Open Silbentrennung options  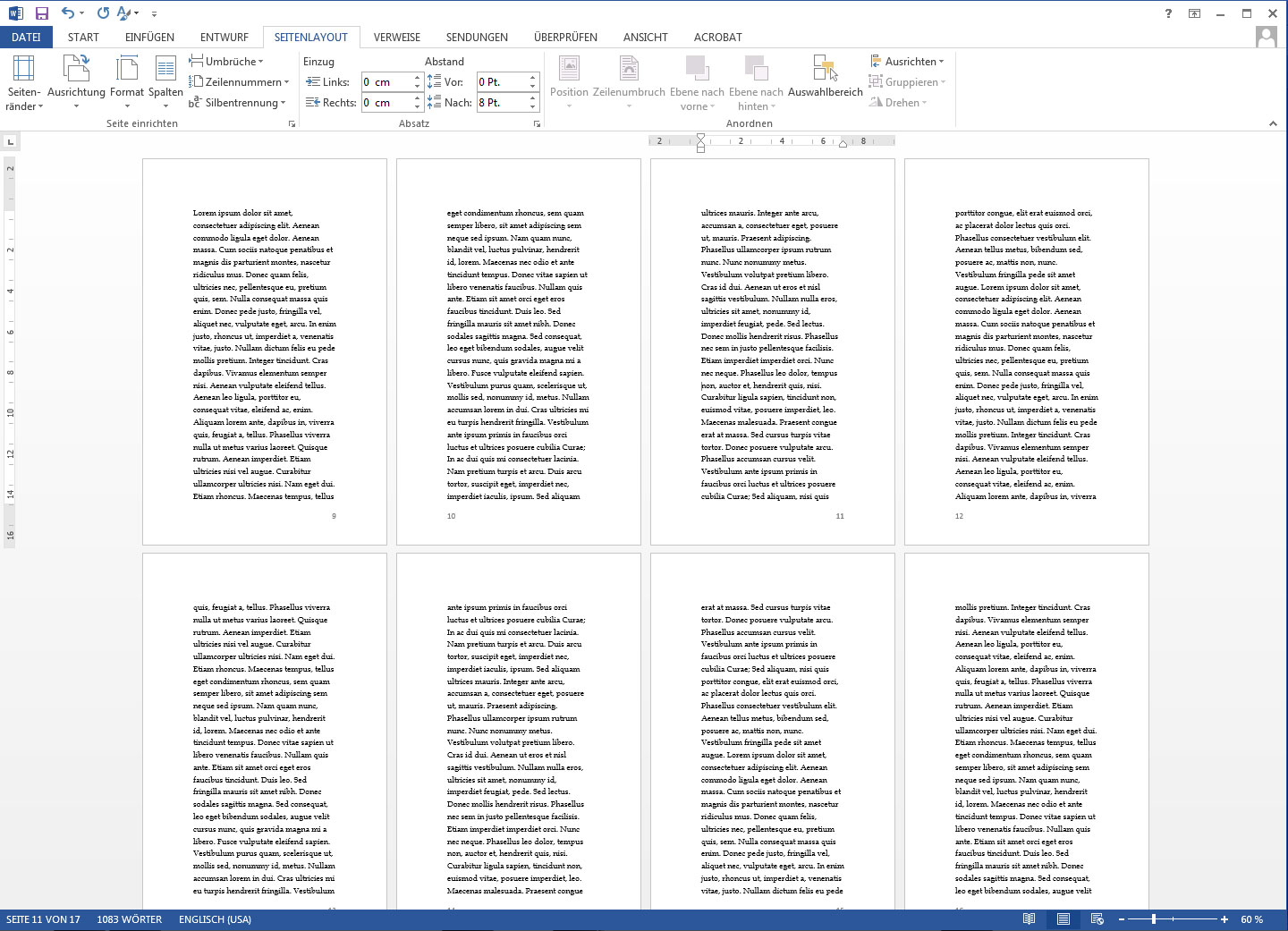click(x=238, y=103)
